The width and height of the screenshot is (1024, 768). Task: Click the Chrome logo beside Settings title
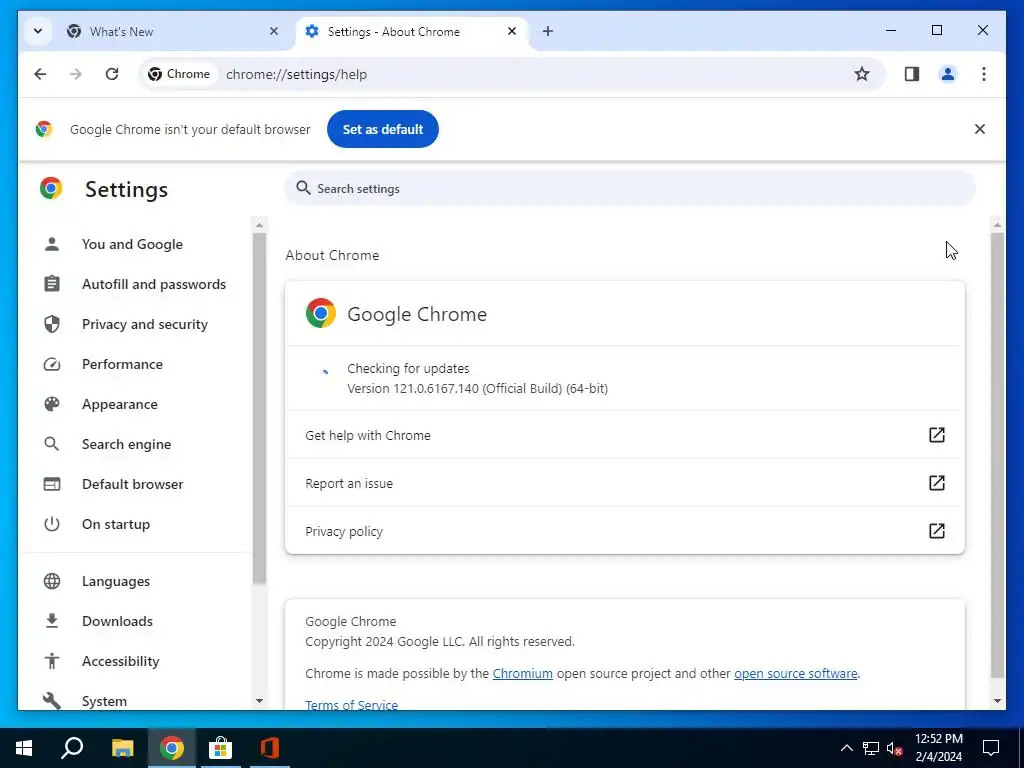51,188
